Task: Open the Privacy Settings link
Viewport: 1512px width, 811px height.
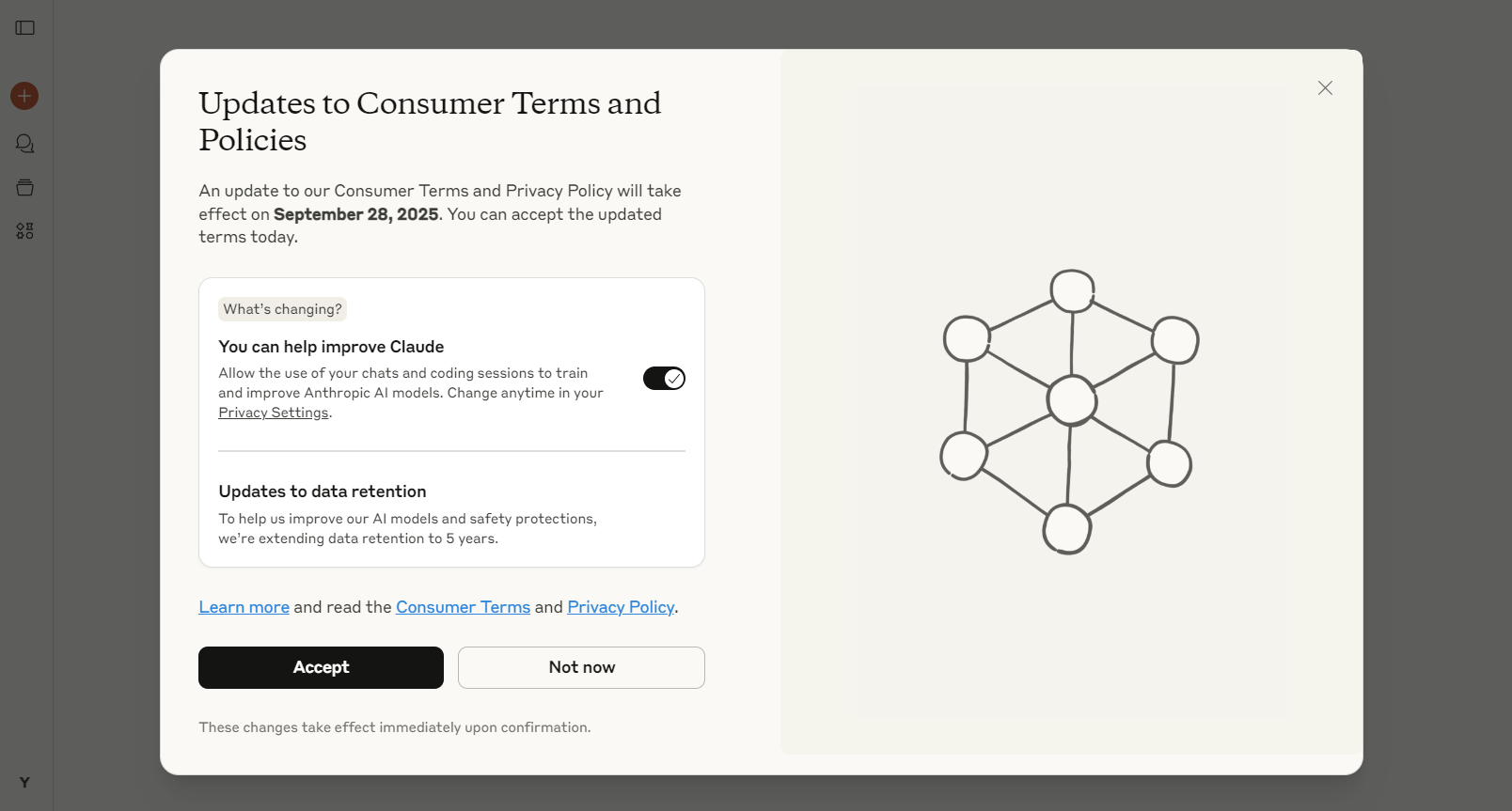Action: point(274,413)
